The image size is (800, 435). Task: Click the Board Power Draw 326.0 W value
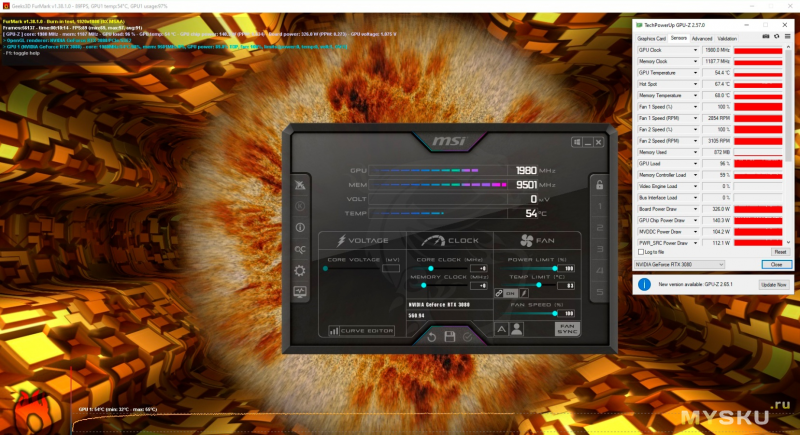tap(717, 209)
